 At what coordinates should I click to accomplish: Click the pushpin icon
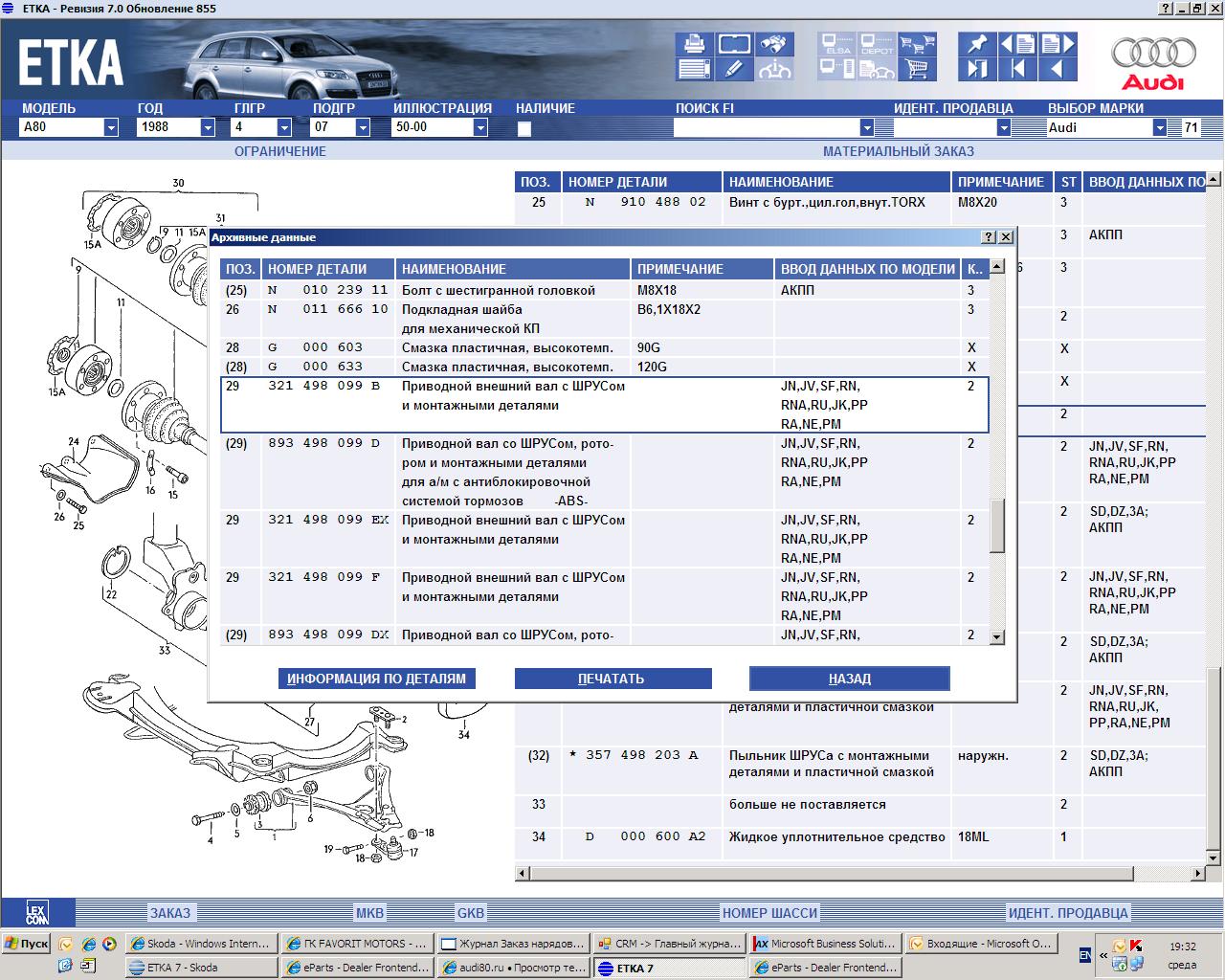977,44
